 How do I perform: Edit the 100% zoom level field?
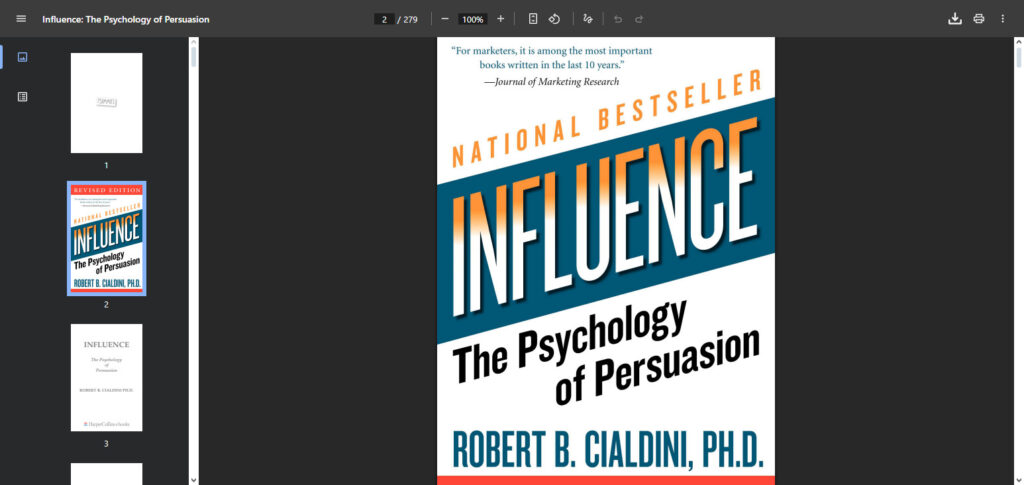click(472, 20)
